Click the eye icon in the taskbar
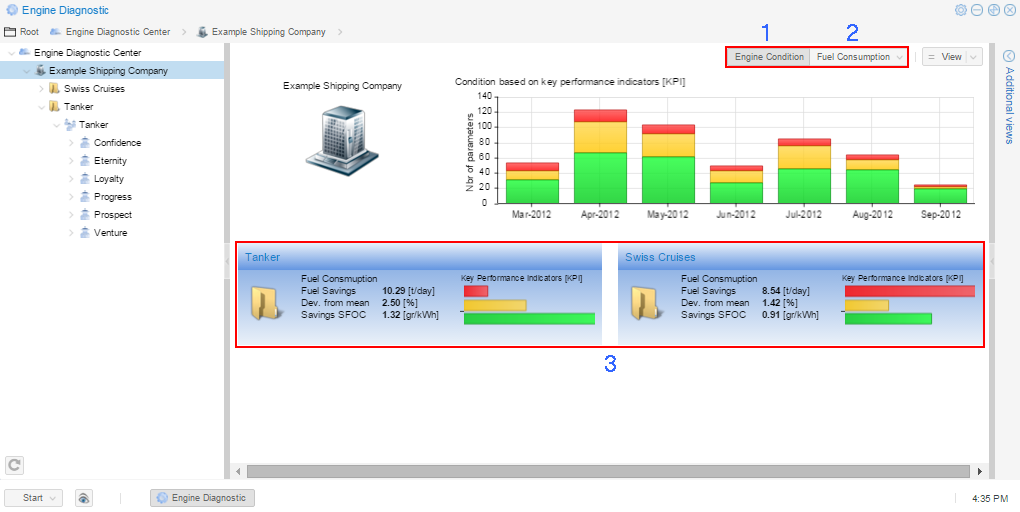This screenshot has width=1020, height=512. pyautogui.click(x=84, y=498)
